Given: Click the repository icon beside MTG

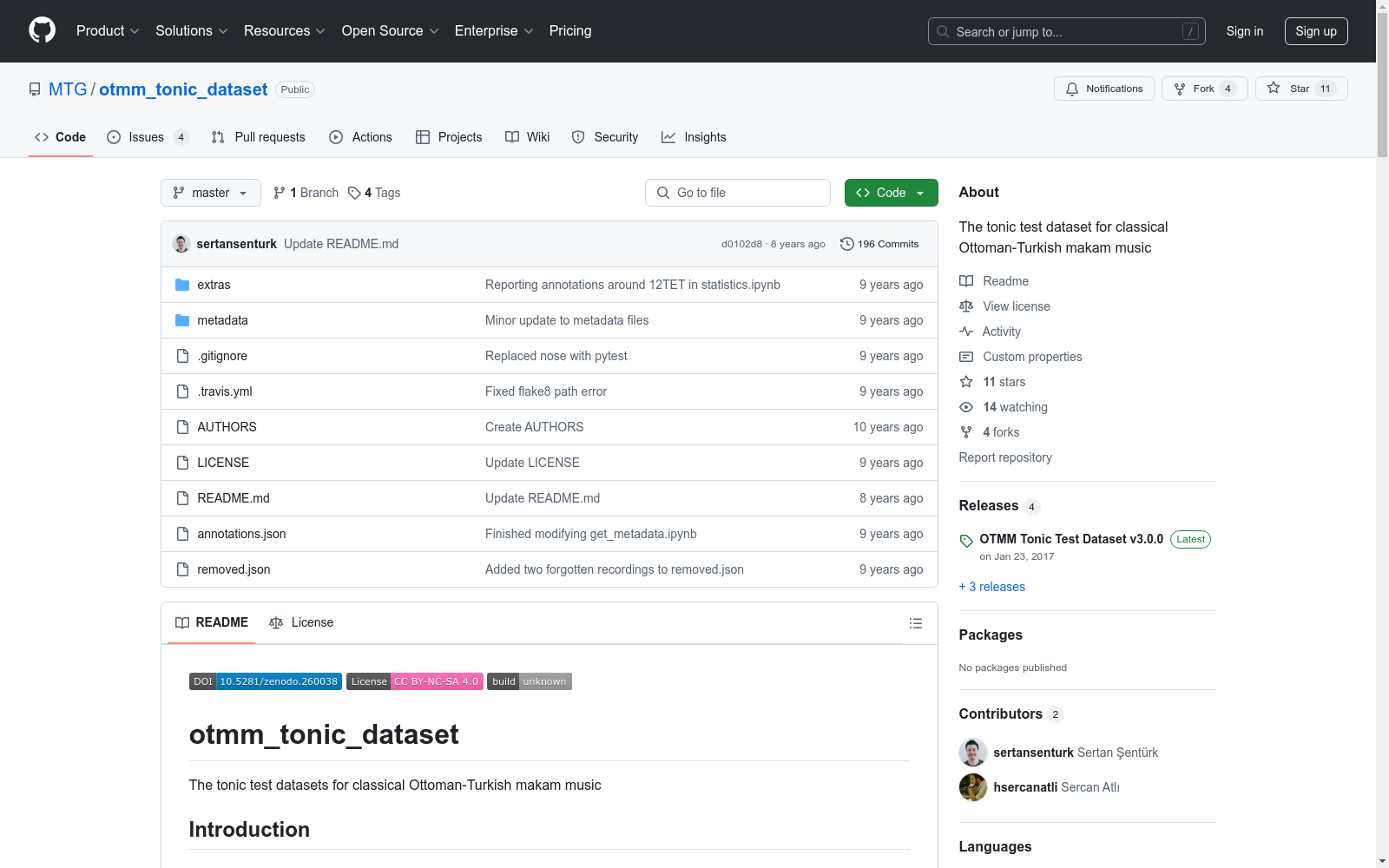Looking at the screenshot, I should pyautogui.click(x=35, y=89).
